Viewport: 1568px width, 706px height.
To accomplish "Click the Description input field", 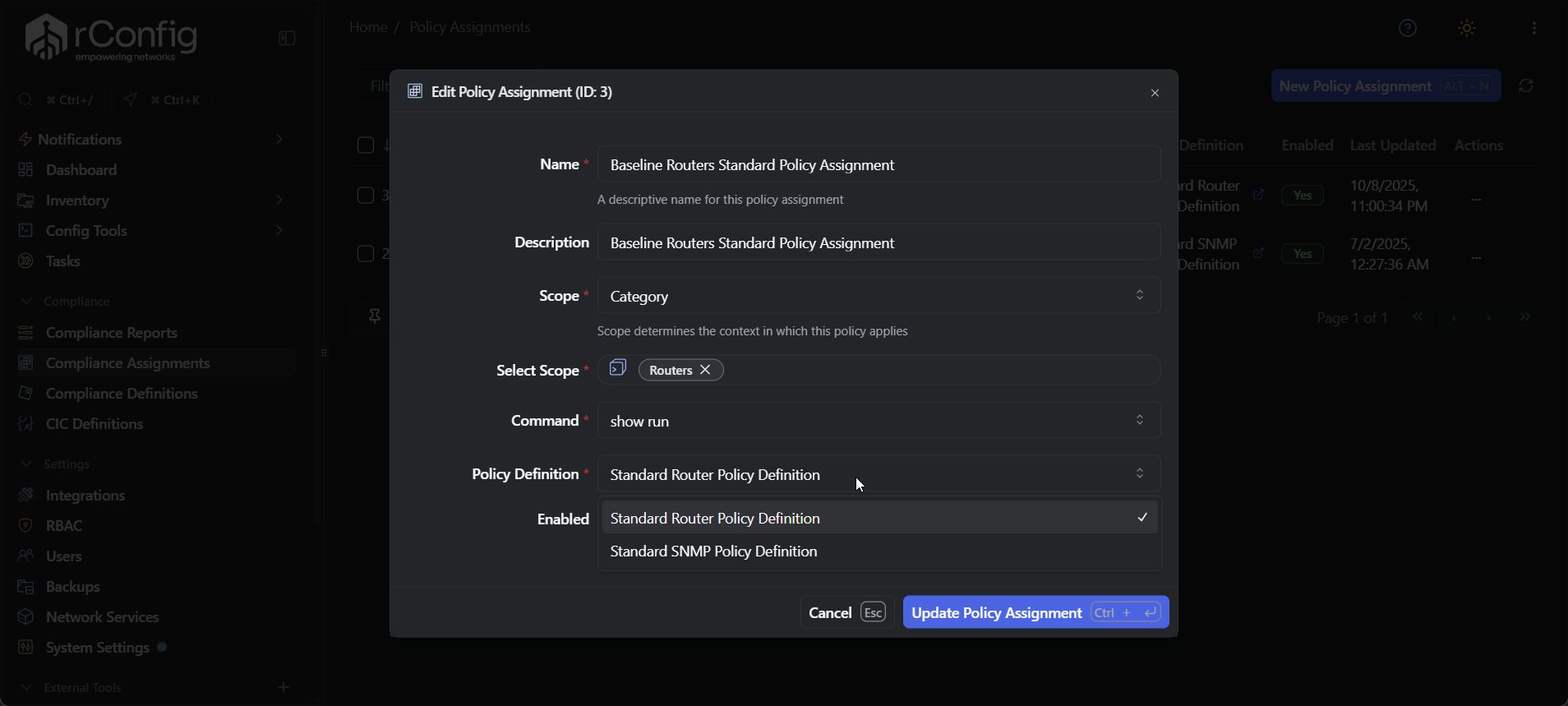I will click(879, 242).
